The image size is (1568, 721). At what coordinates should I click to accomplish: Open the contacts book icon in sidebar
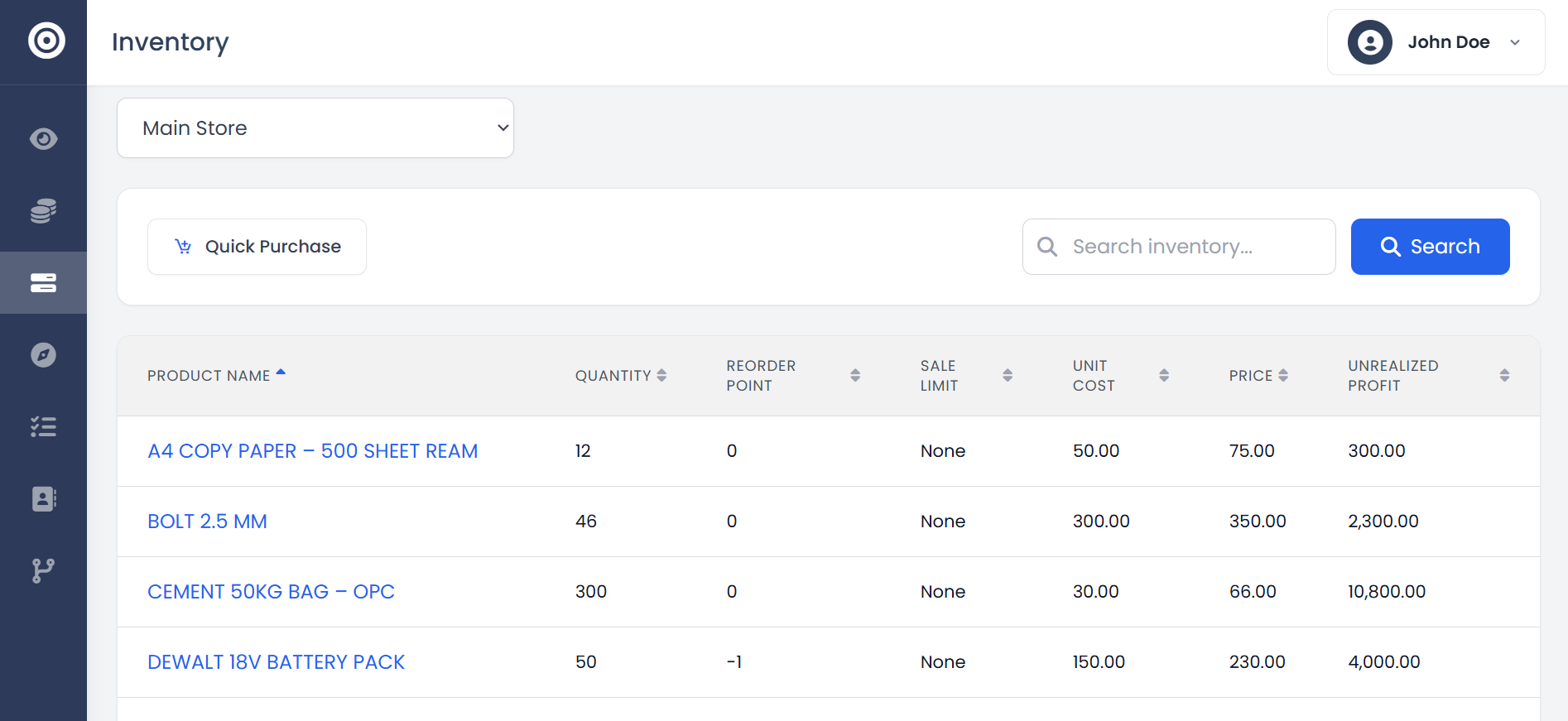[x=44, y=499]
